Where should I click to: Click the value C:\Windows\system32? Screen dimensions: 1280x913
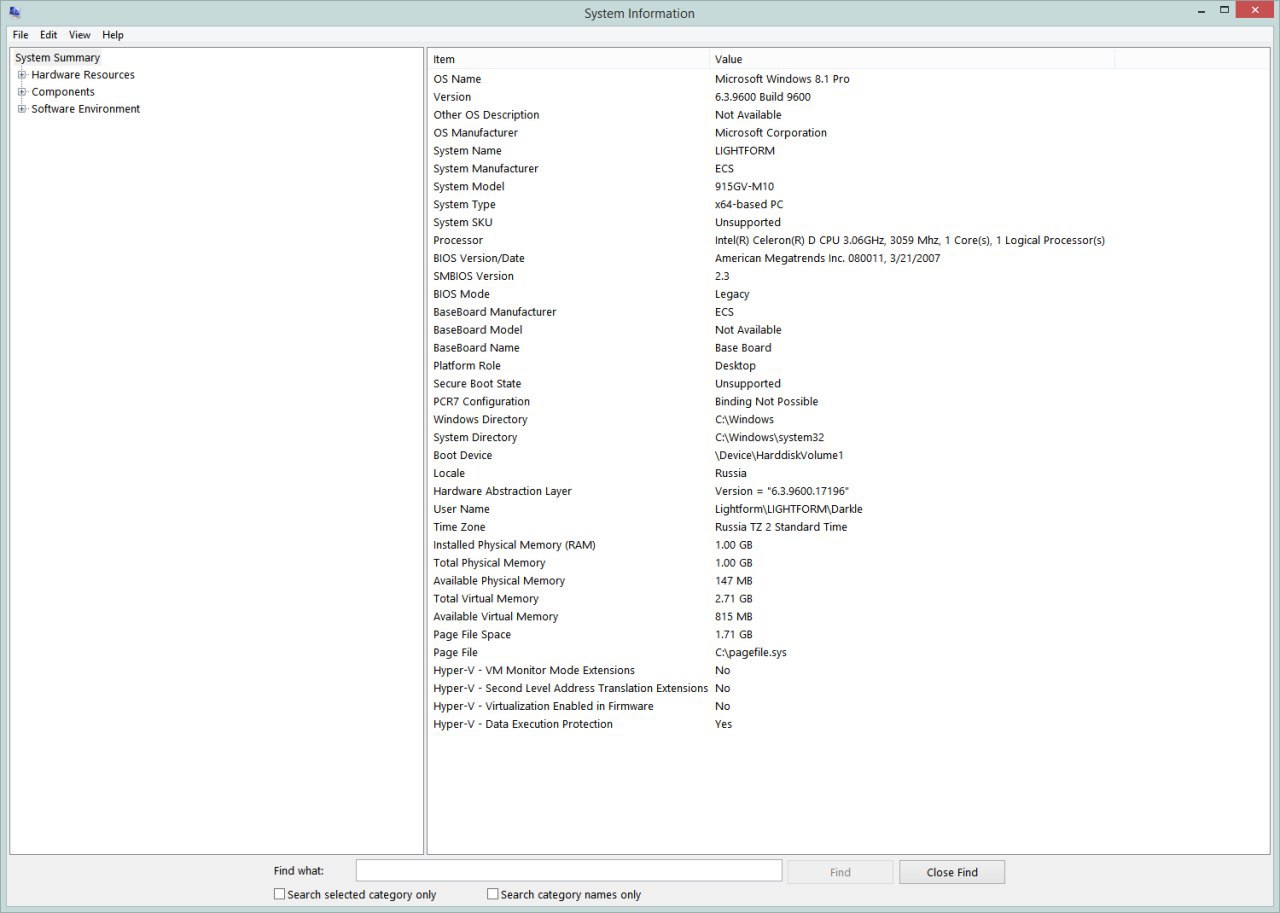[769, 438]
